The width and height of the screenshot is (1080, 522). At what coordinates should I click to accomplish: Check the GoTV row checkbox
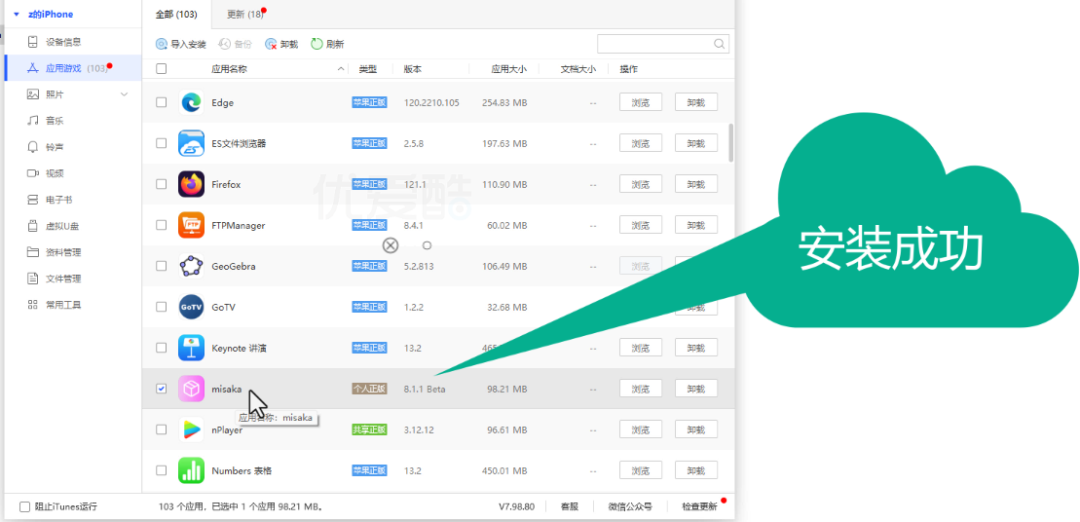pyautogui.click(x=161, y=307)
